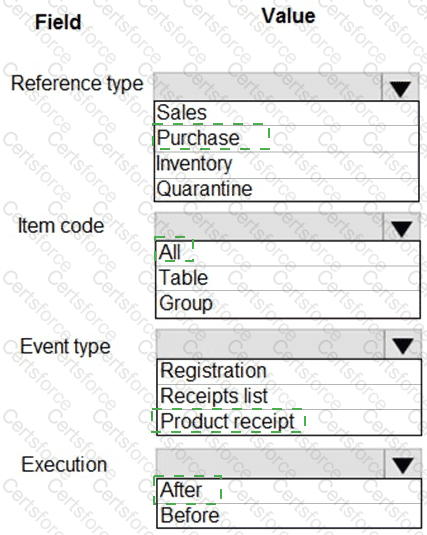The image size is (427, 535).
Task: Click the Execution gray field
Action: coord(270,464)
